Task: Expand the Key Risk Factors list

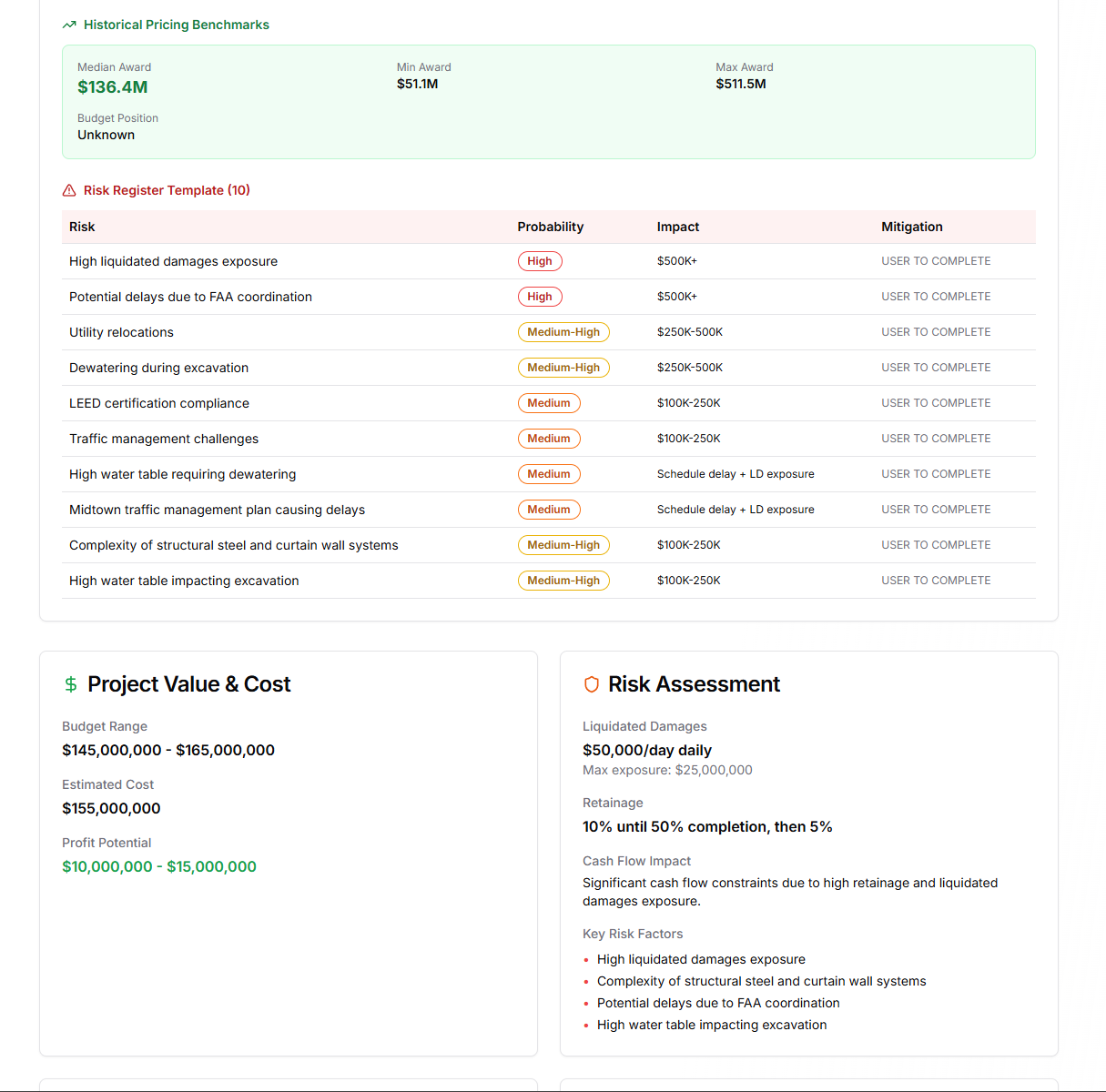Action: (633, 934)
